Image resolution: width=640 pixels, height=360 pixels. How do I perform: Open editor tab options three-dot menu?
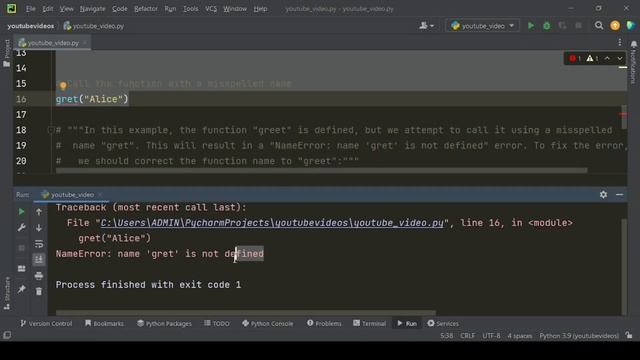620,42
